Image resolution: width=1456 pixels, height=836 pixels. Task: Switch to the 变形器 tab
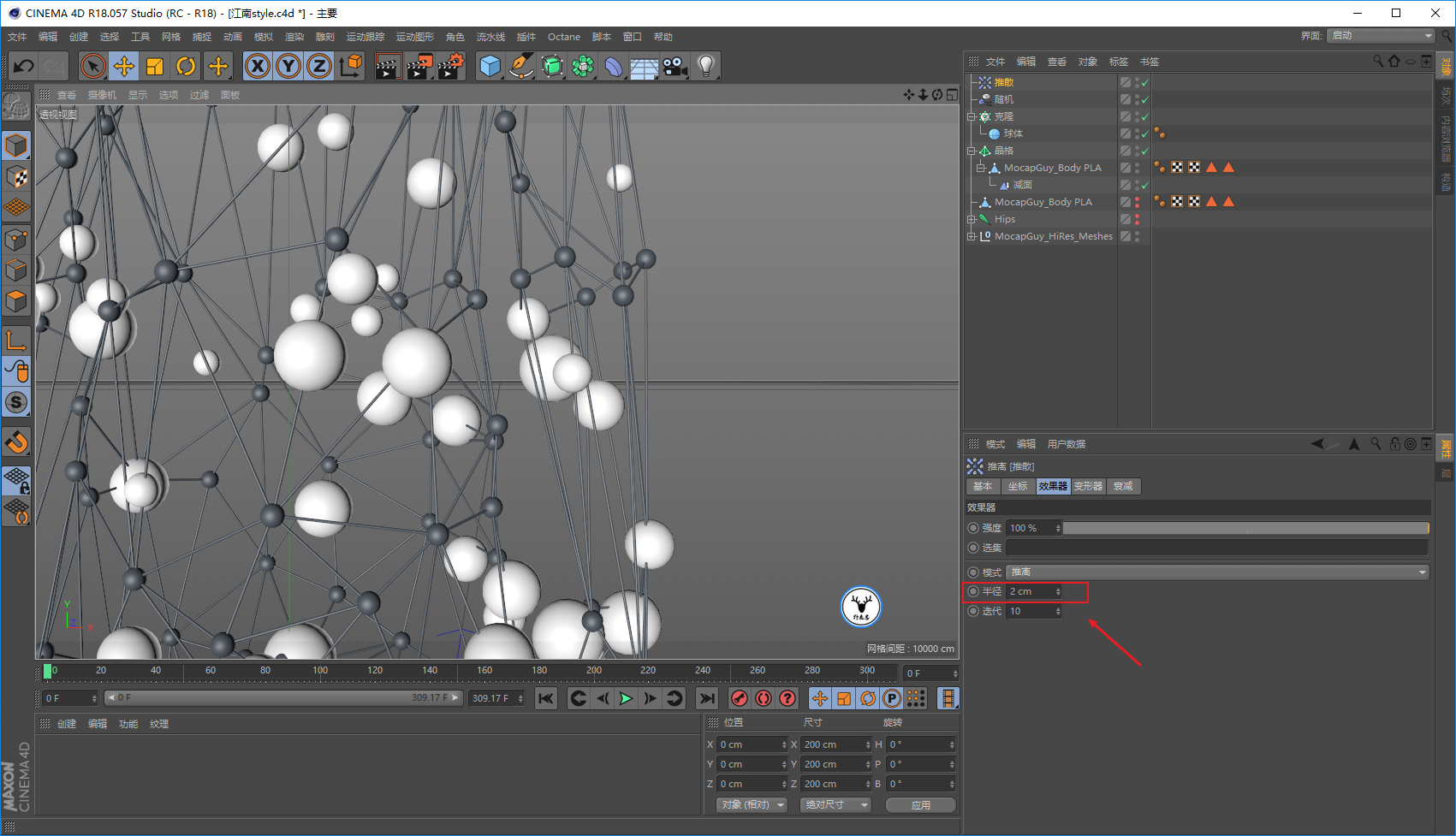pos(1088,486)
